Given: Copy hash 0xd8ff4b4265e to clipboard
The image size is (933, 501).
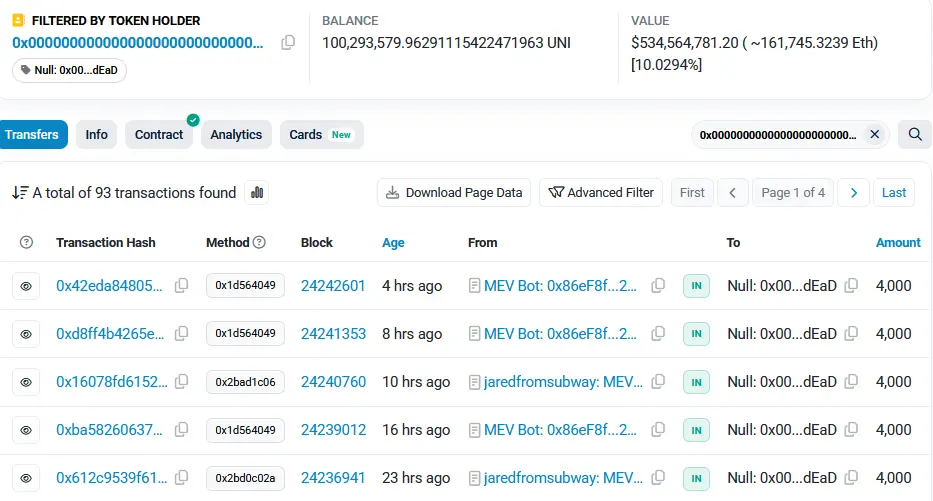Looking at the screenshot, I should pos(181,334).
